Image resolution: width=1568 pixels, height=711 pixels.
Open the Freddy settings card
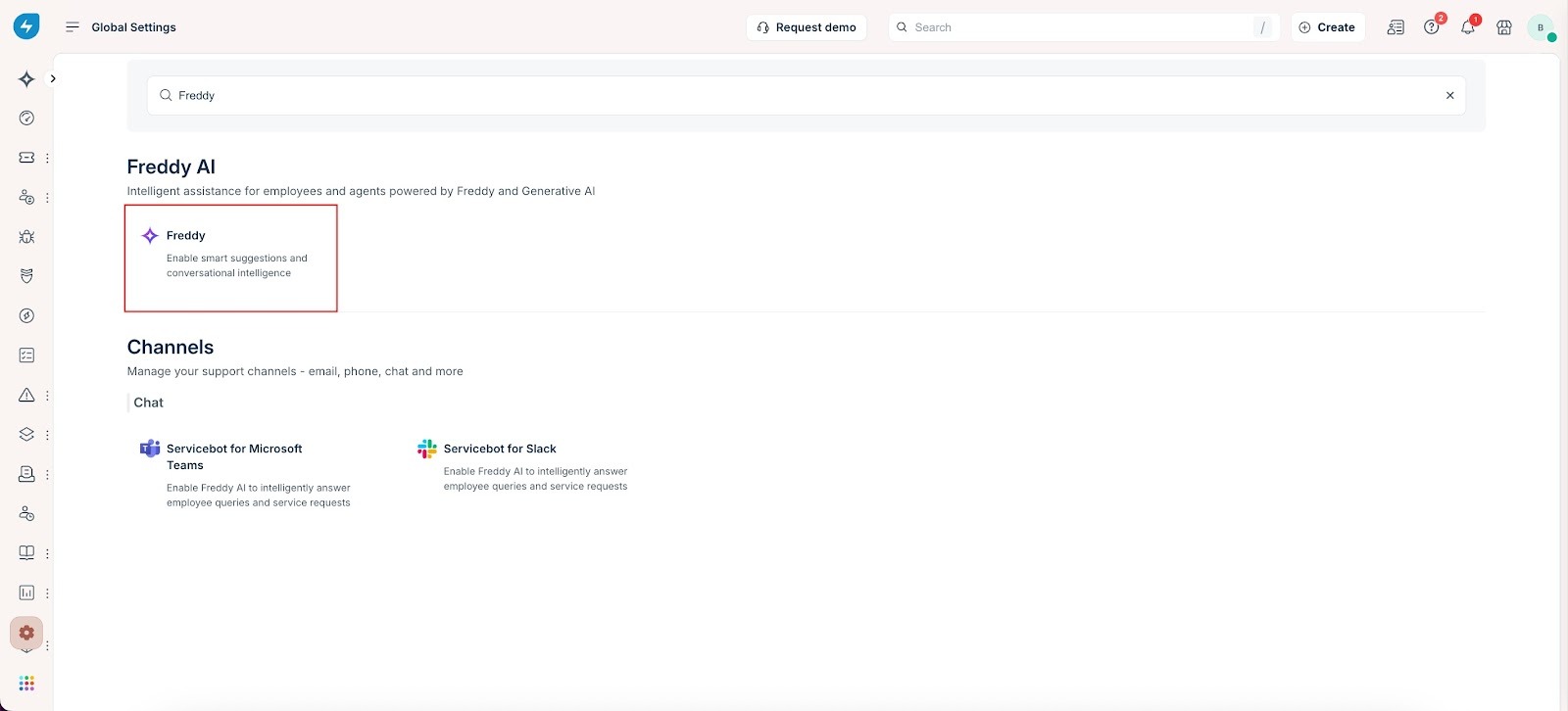click(231, 259)
